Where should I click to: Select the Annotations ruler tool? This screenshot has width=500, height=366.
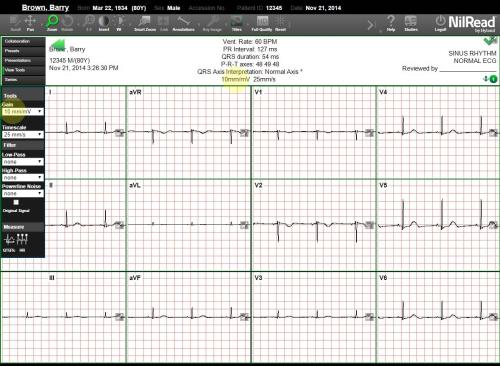coord(183,23)
